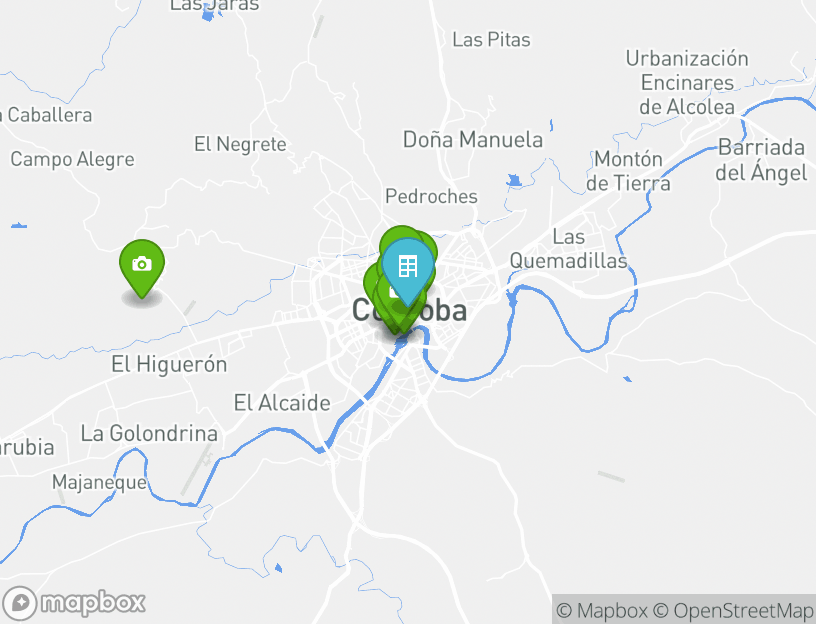Screen dimensions: 816x624
Task: Click the small lake icon near Las Jaras
Action: (208, 14)
